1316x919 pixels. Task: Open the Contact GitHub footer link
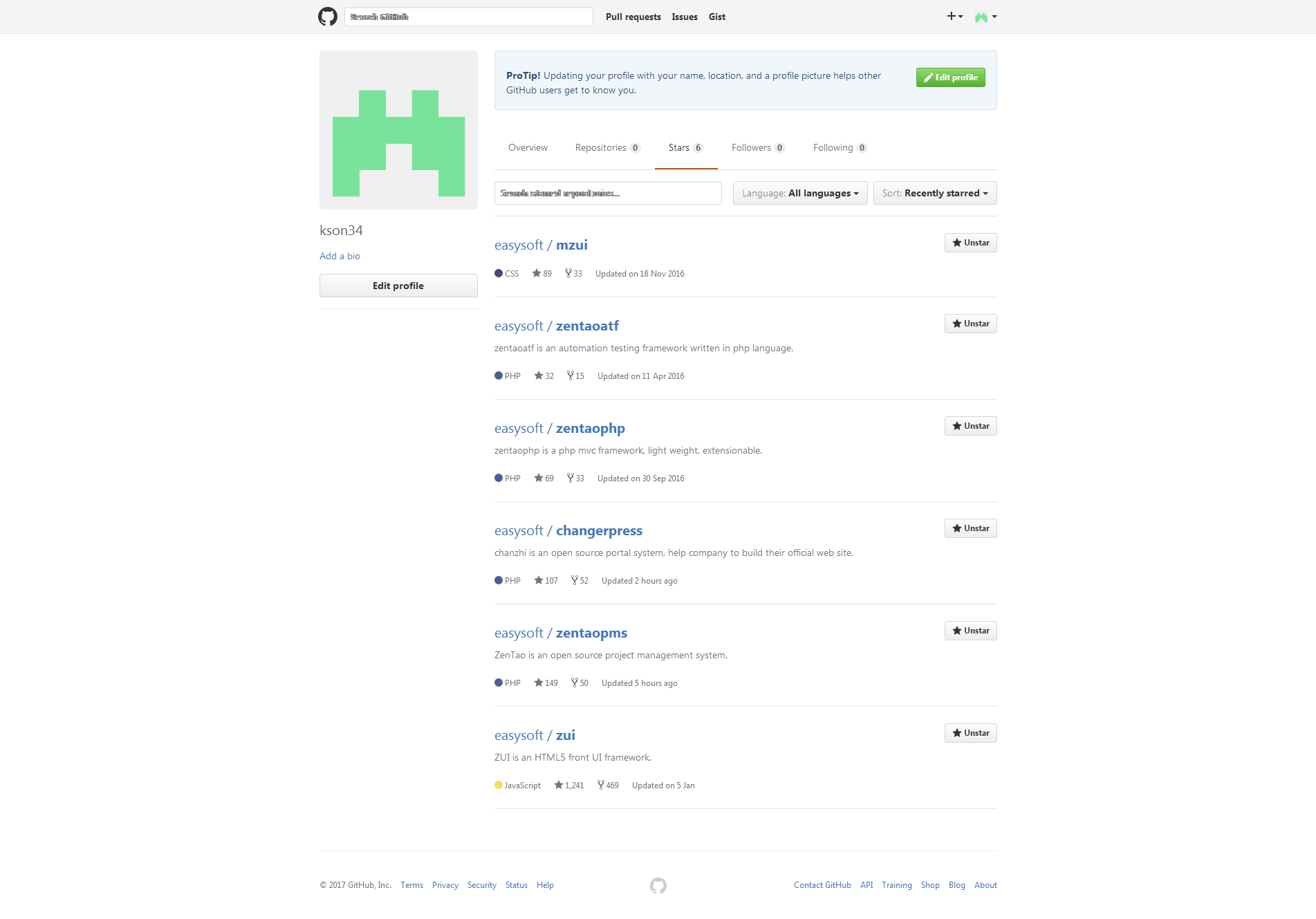pyautogui.click(x=822, y=885)
